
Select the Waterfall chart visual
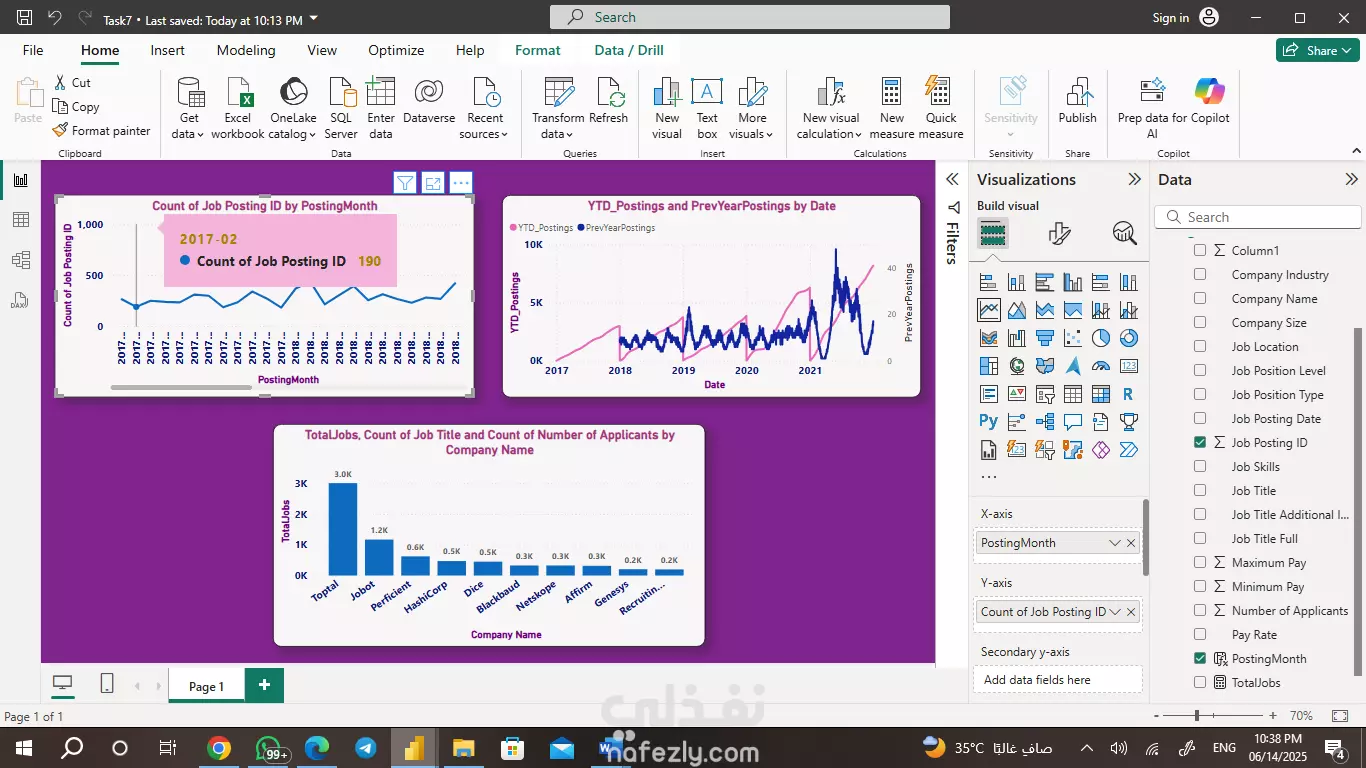coord(1017,338)
